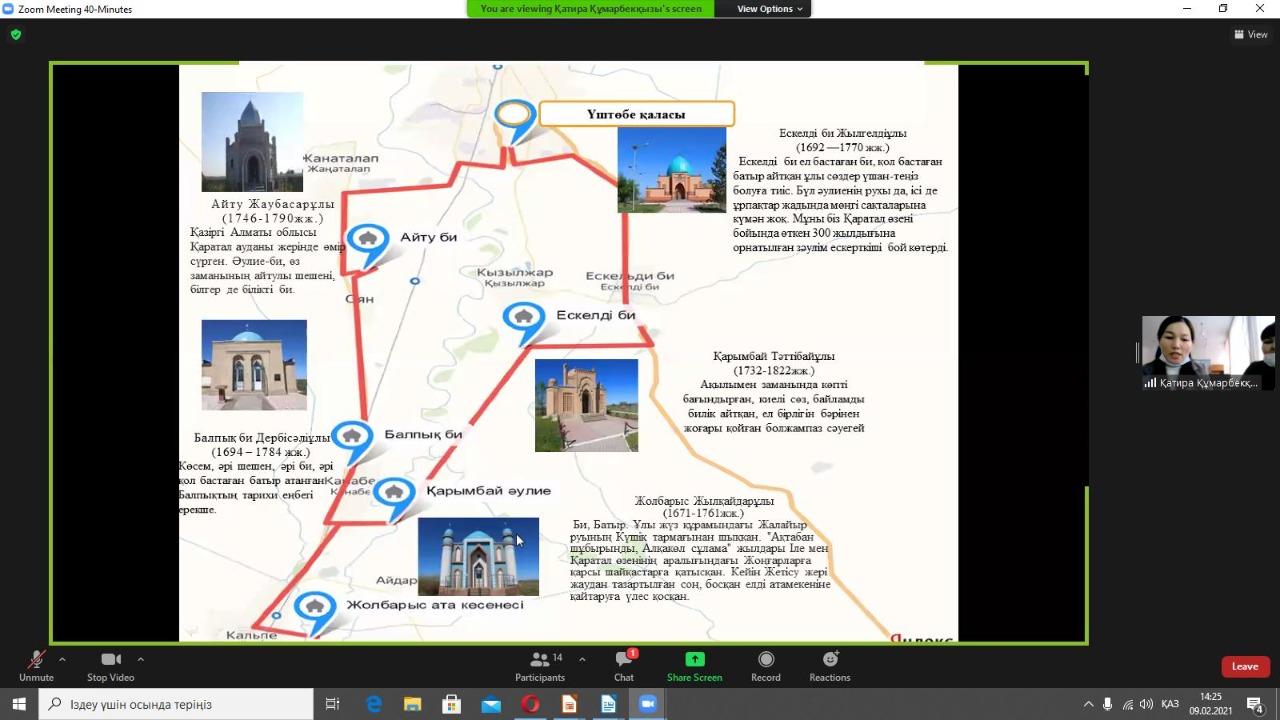Change layout using the View button
Image resolution: width=1280 pixels, height=720 pixels.
pos(1251,34)
